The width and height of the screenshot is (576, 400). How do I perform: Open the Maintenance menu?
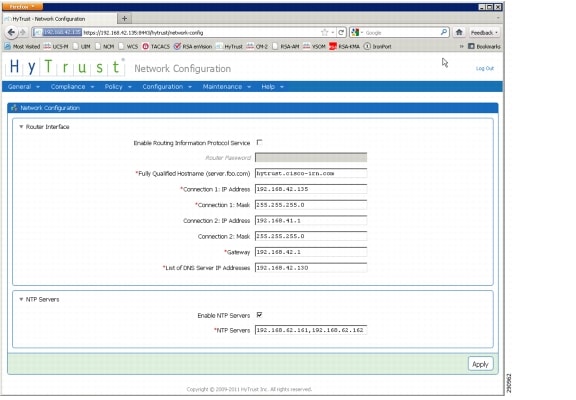coord(227,87)
